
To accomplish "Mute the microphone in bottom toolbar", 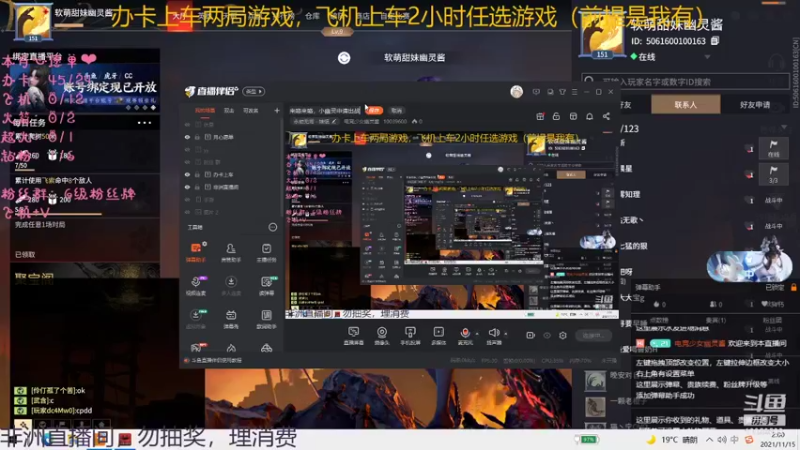I will tap(465, 335).
